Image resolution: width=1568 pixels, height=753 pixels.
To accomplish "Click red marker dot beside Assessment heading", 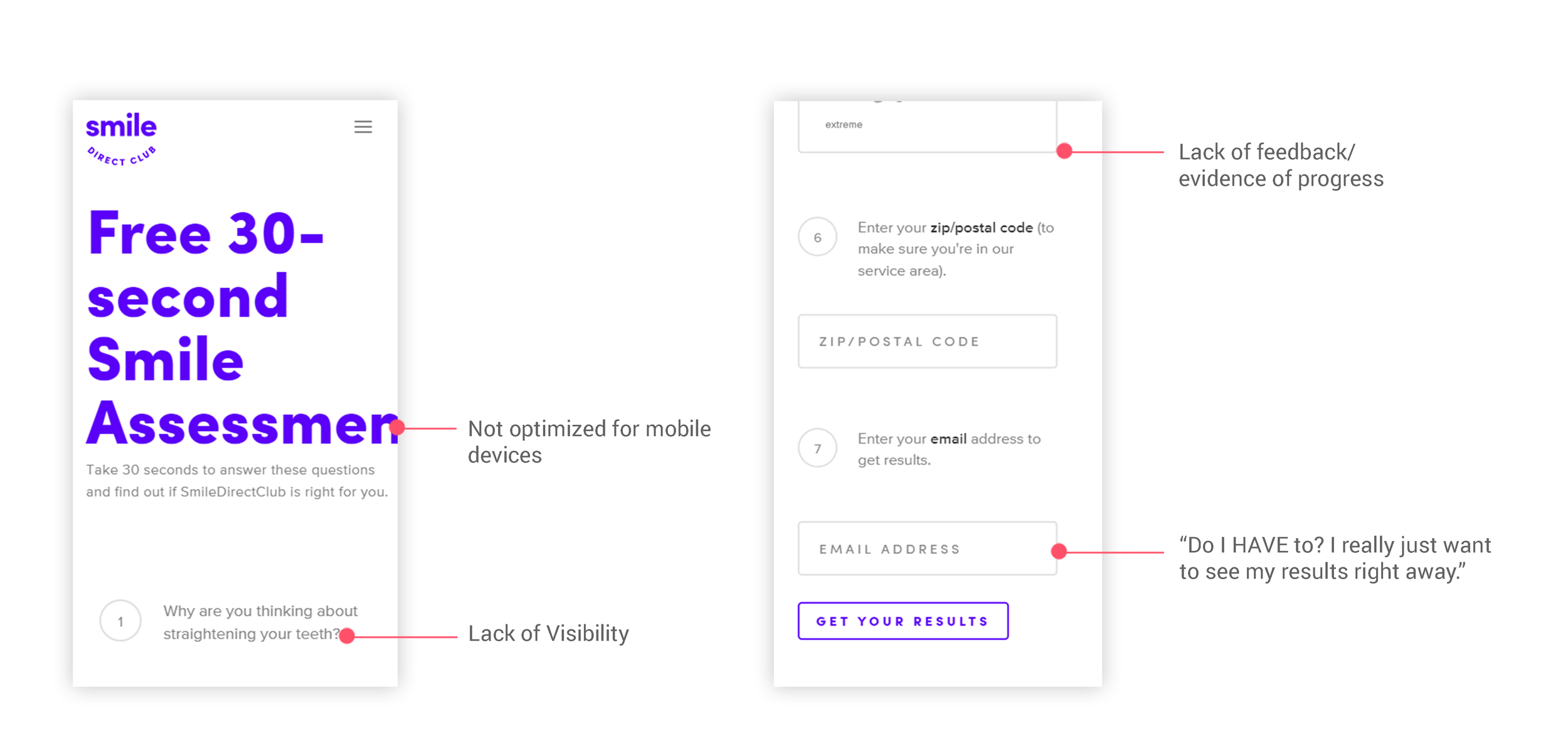I will point(397,428).
